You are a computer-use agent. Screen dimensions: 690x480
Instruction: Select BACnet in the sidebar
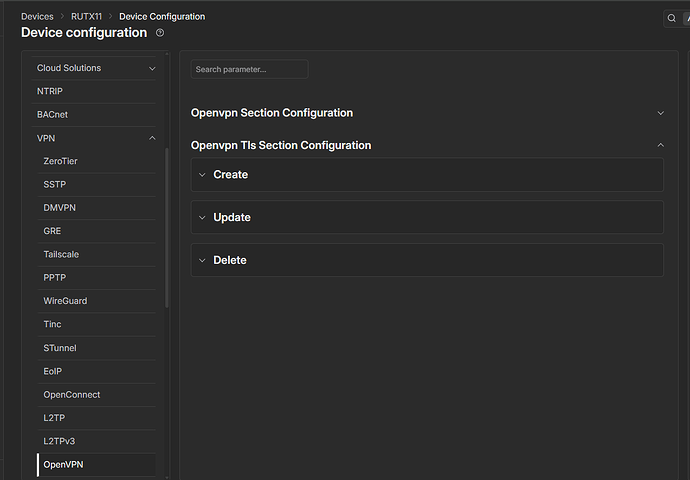point(52,115)
